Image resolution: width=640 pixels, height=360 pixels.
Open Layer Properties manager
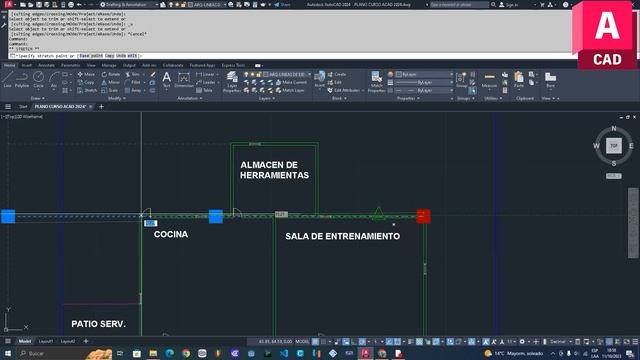pos(232,81)
